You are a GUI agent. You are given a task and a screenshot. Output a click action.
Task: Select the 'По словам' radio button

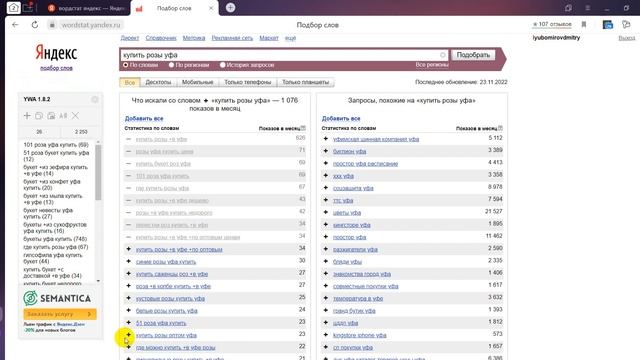[126, 65]
